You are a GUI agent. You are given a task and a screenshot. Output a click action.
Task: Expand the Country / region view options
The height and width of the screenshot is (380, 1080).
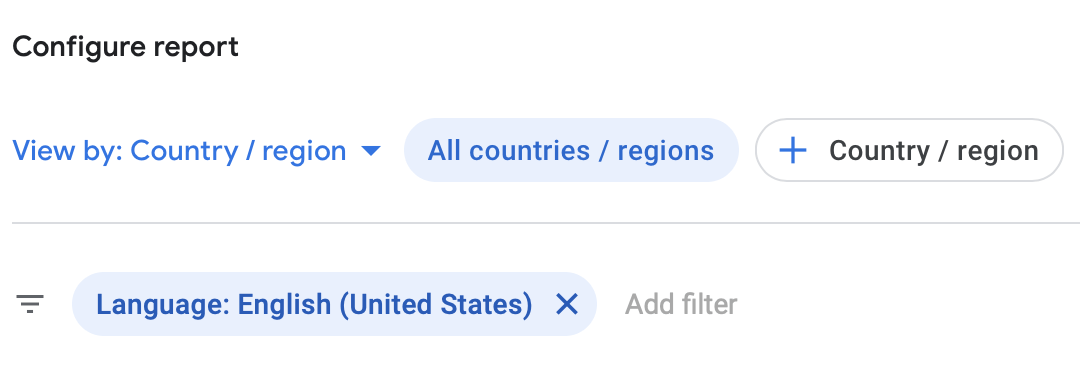pos(196,151)
